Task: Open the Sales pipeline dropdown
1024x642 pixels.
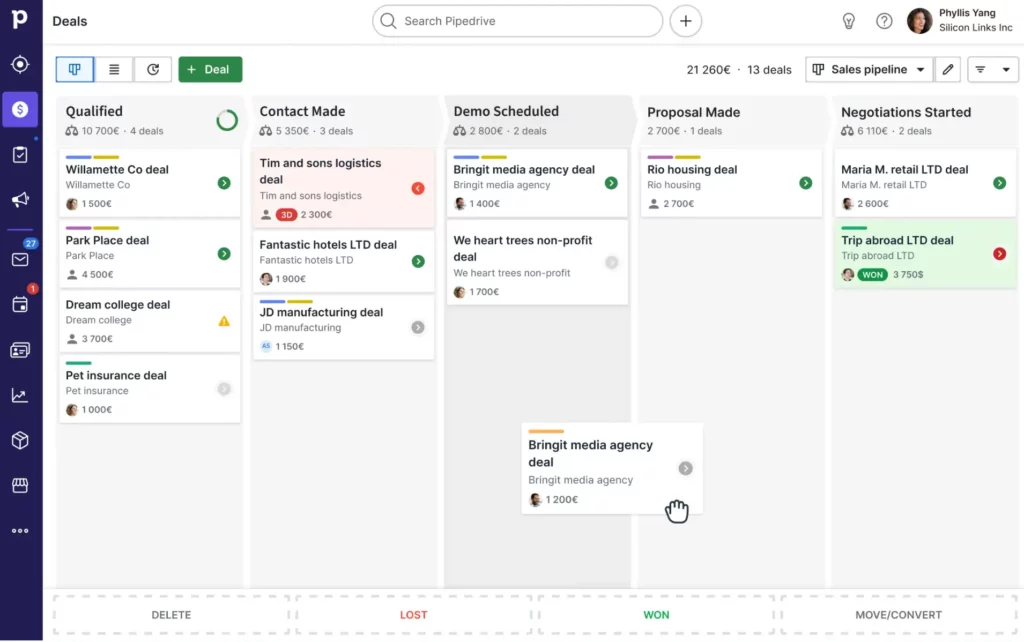Action: (x=869, y=69)
